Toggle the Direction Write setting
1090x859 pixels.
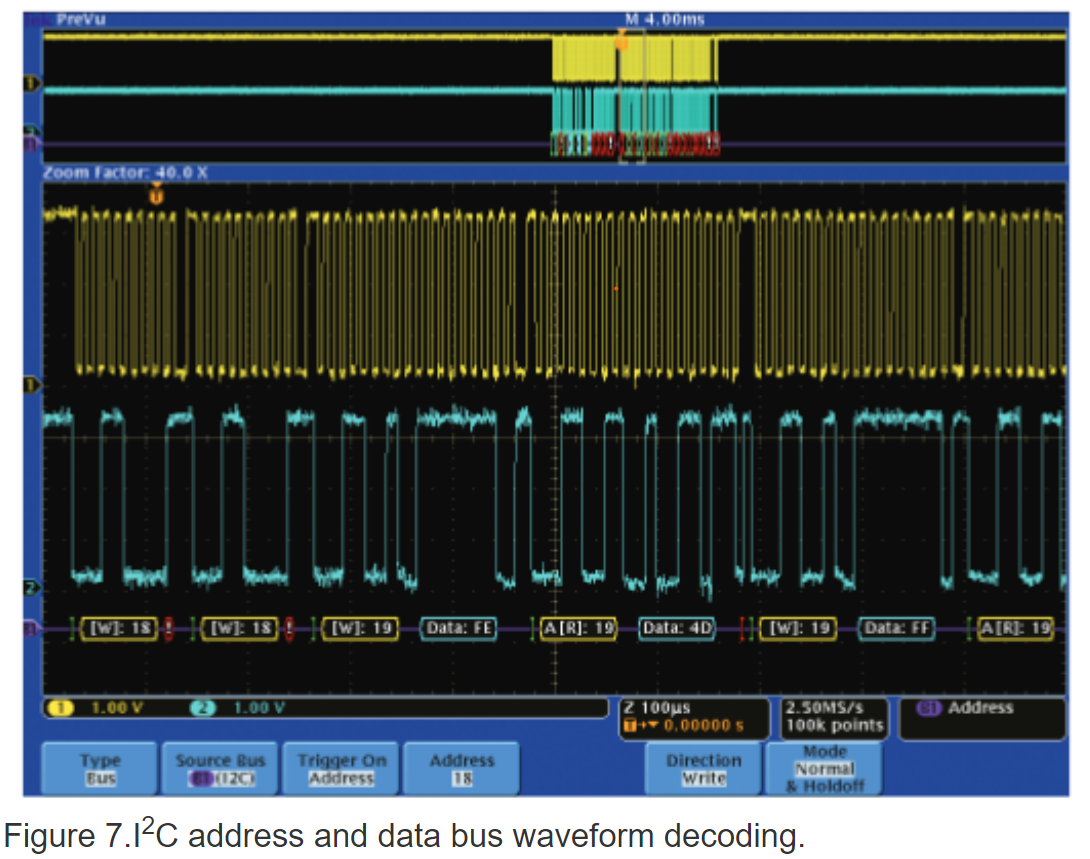point(704,769)
